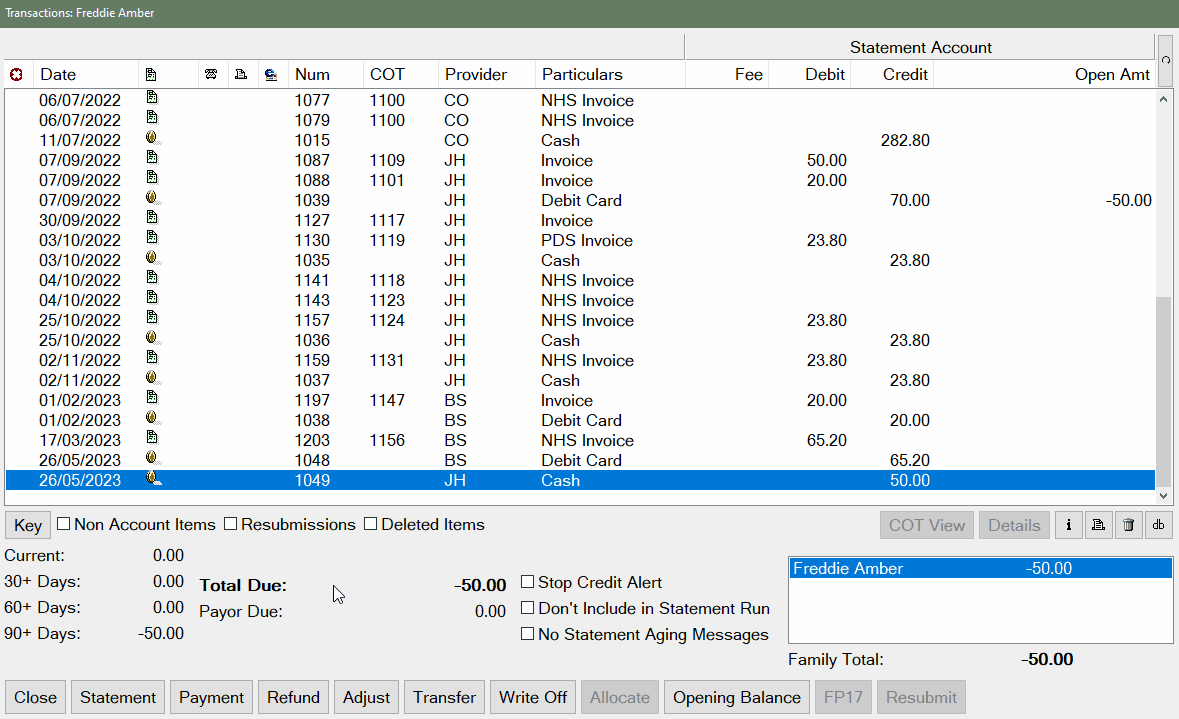The height and width of the screenshot is (719, 1179).
Task: Select the 26/05/2023 Cash 50.00 row
Action: tap(580, 480)
